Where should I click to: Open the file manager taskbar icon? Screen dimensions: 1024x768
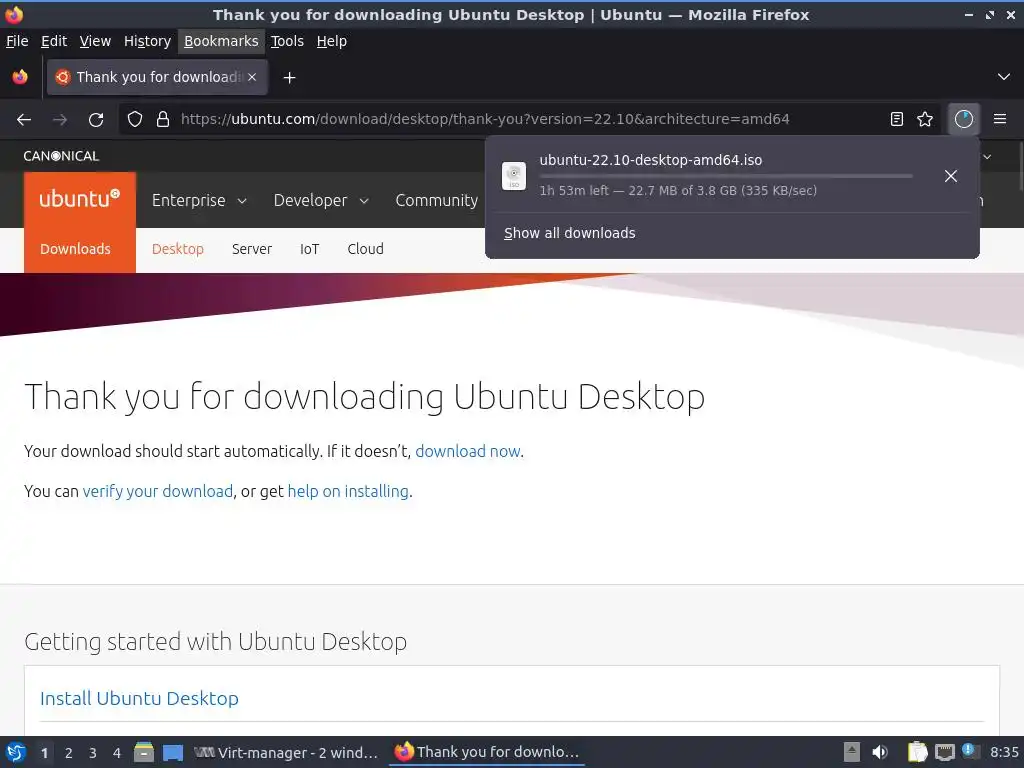[x=144, y=752]
